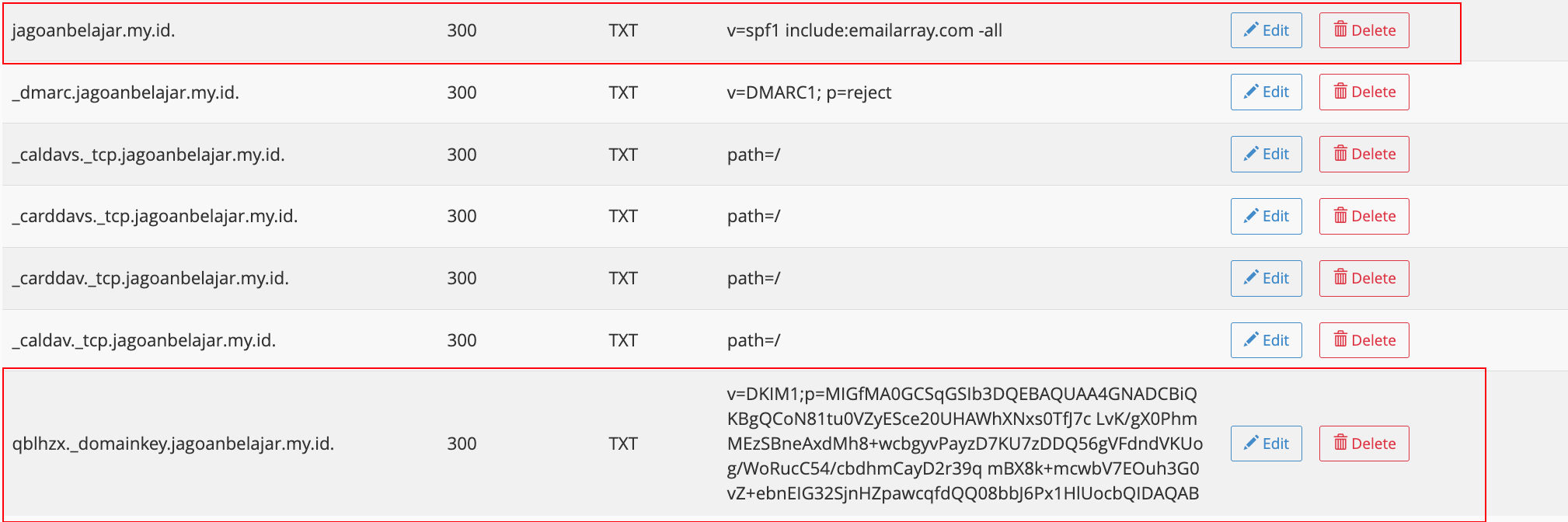
Task: Click the v=DMARC1; p=reject value text
Action: point(809,92)
